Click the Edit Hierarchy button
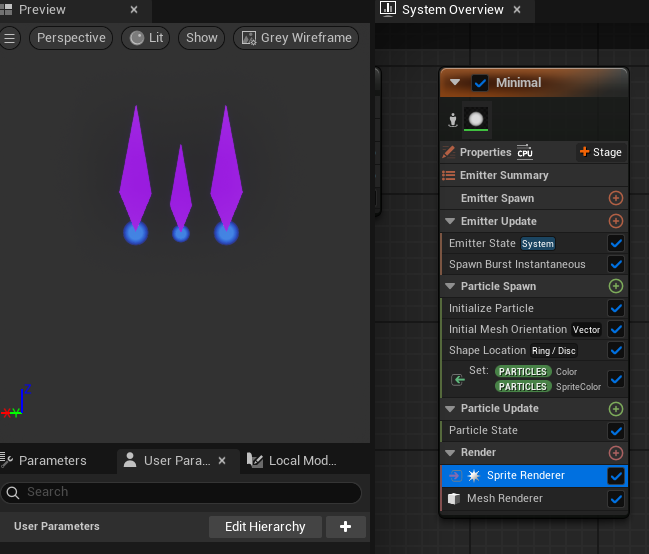 (x=265, y=527)
